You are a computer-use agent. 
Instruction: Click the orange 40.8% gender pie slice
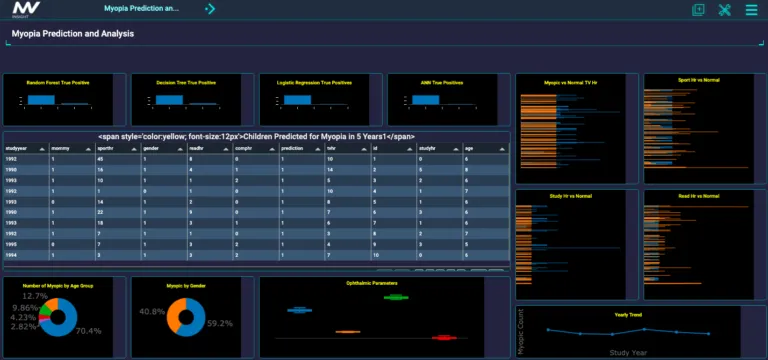click(173, 315)
